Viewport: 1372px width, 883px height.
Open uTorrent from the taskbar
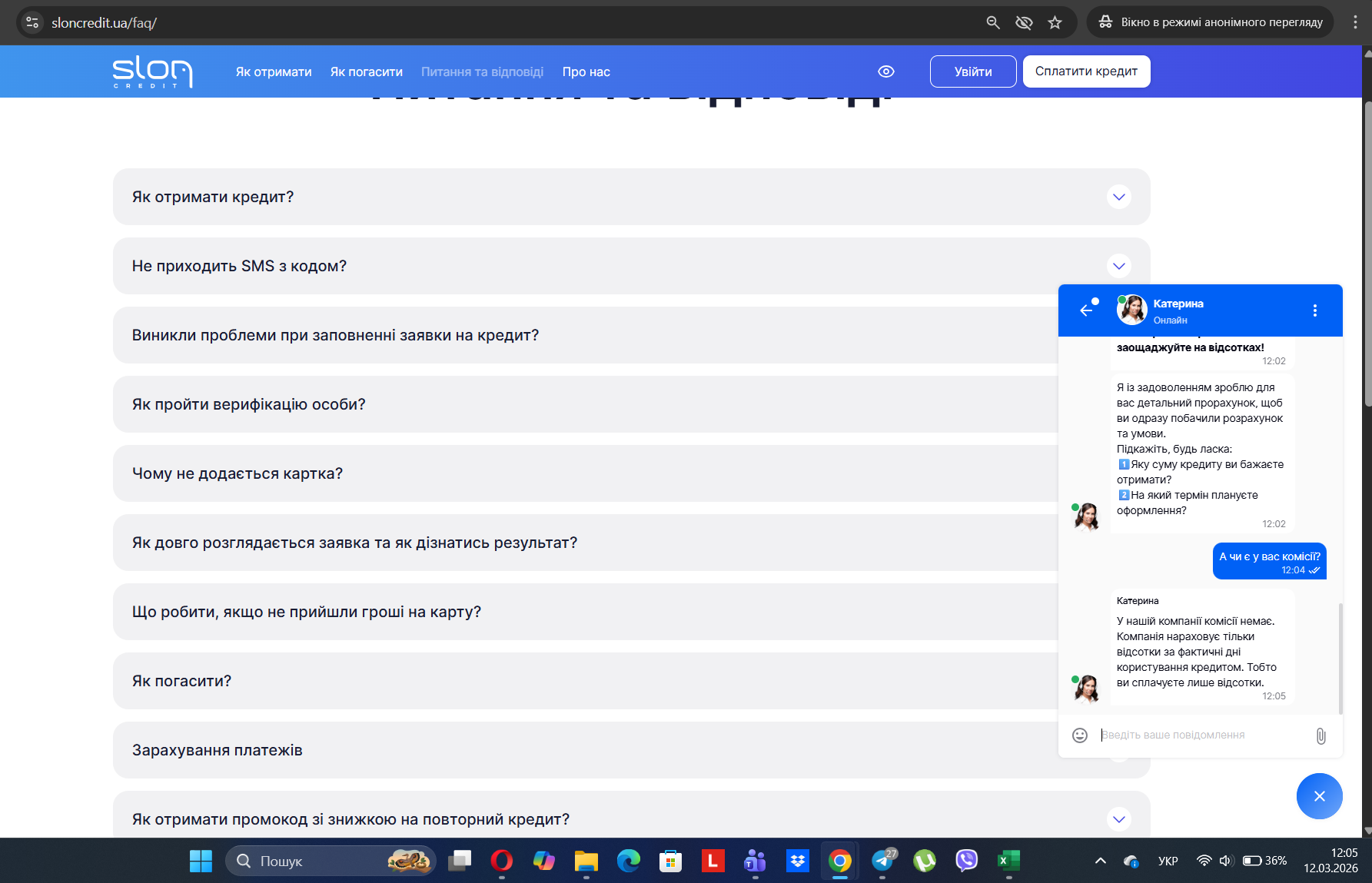(x=925, y=861)
